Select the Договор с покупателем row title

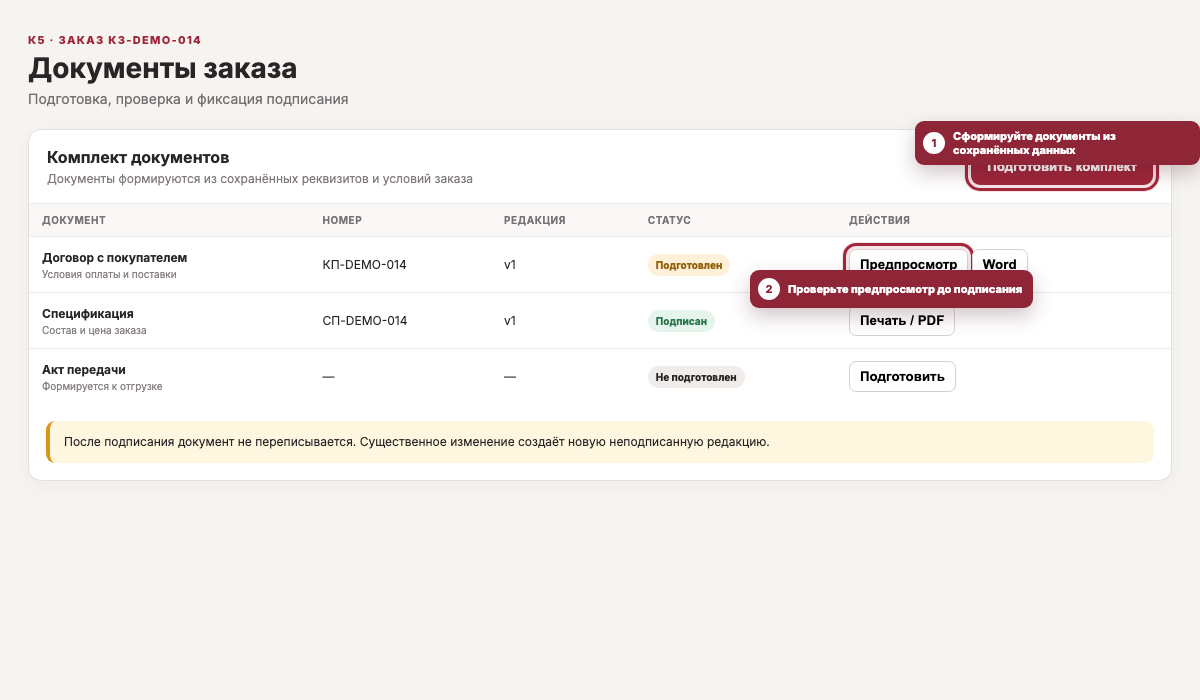click(115, 257)
